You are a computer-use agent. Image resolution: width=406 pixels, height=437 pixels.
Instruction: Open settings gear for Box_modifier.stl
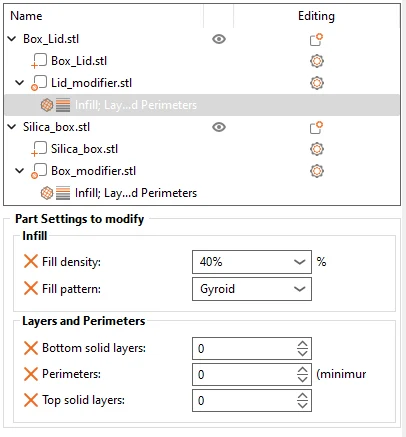pos(317,171)
